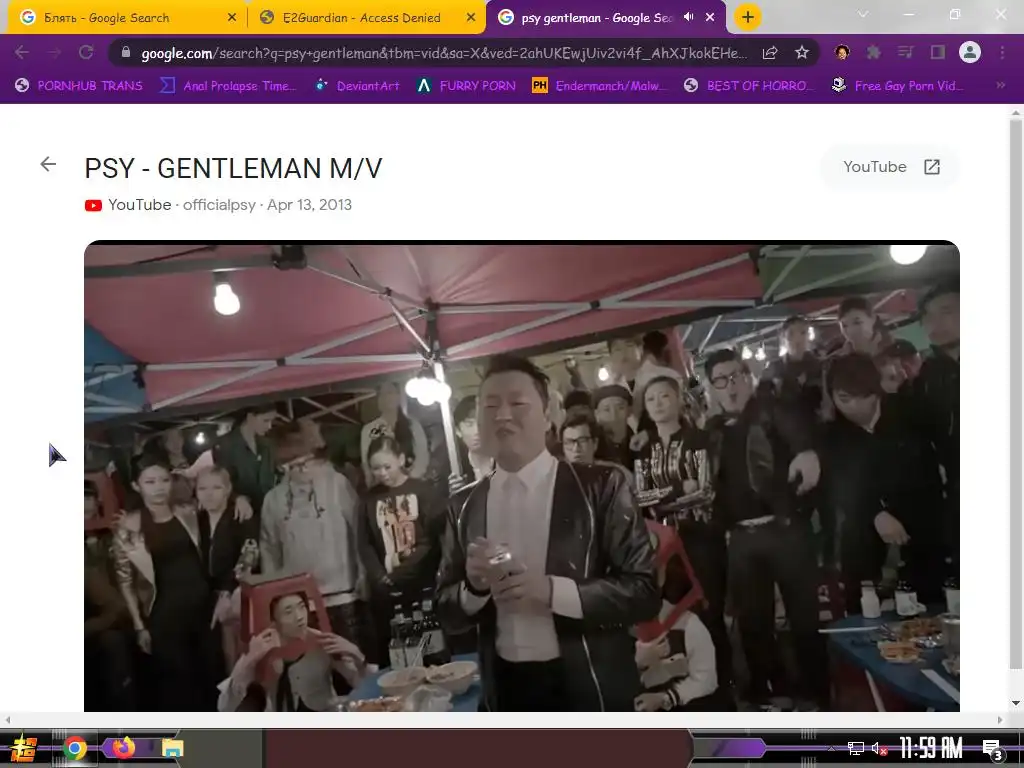
Task: Click the red YouTube logo under the title
Action: (x=93, y=206)
